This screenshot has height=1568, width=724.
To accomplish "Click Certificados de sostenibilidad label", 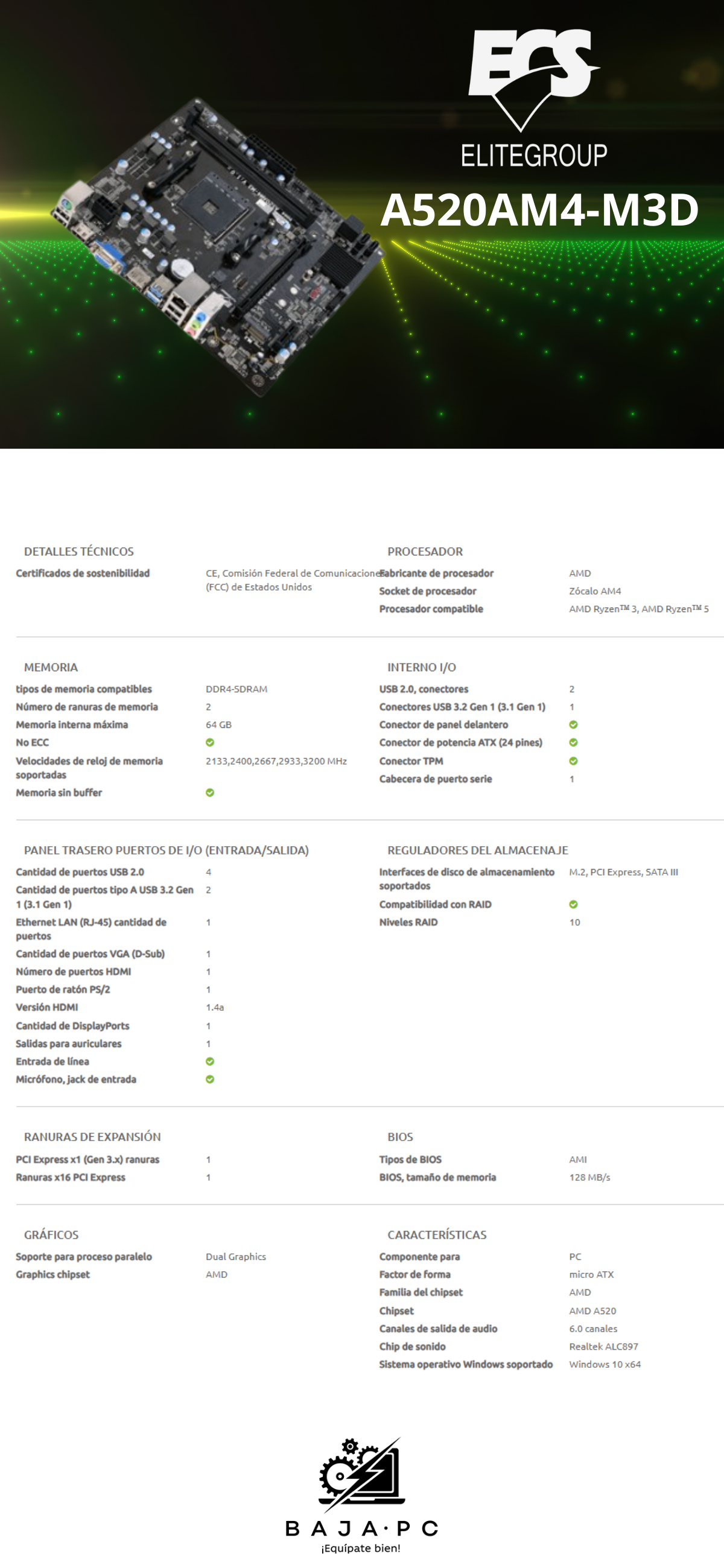I will 83,574.
